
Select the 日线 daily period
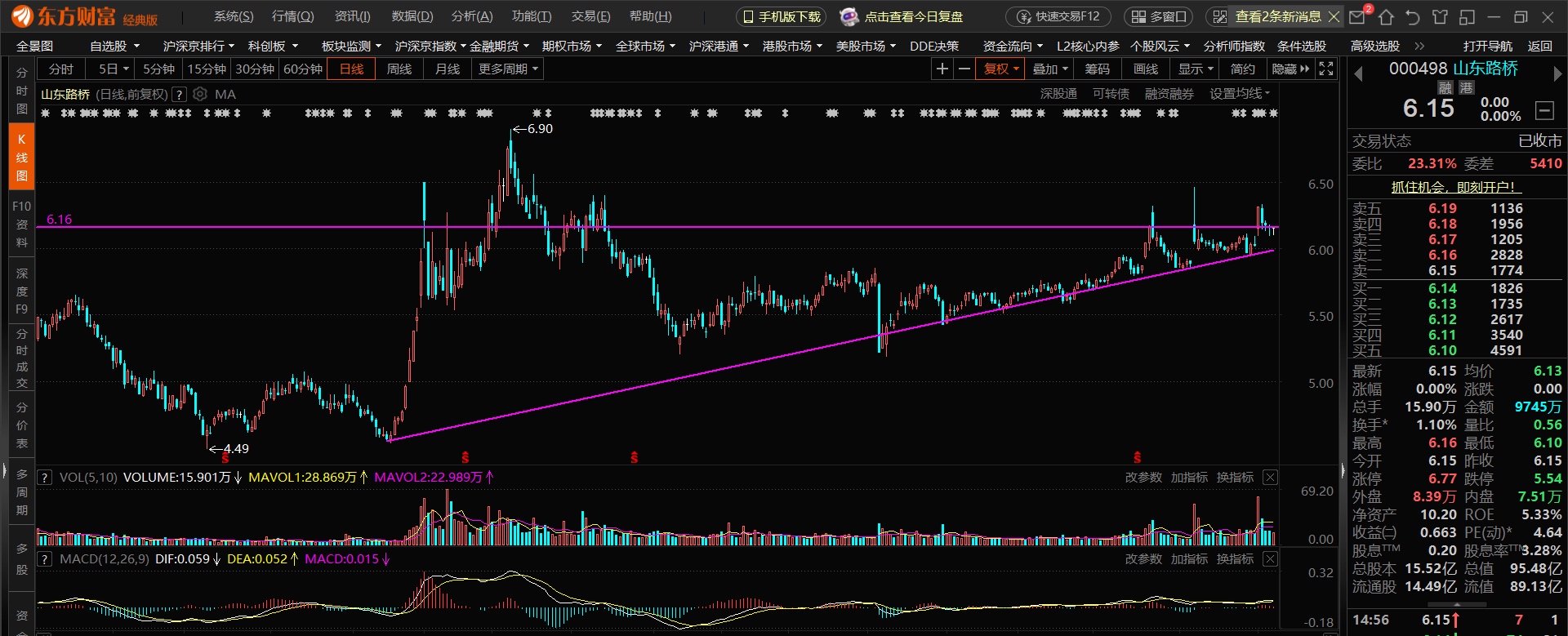351,69
